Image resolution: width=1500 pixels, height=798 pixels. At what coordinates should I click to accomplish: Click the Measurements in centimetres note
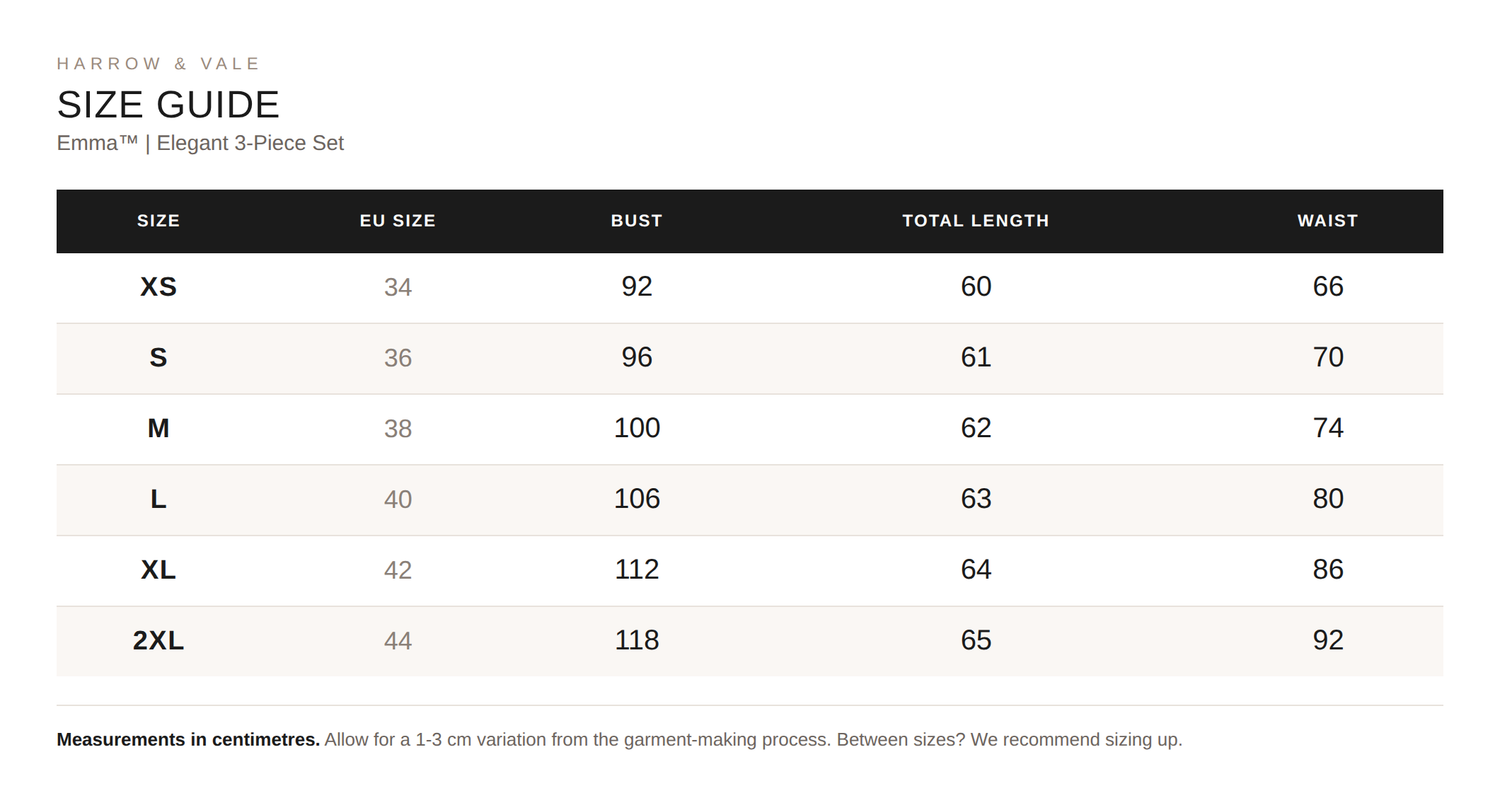click(x=188, y=740)
